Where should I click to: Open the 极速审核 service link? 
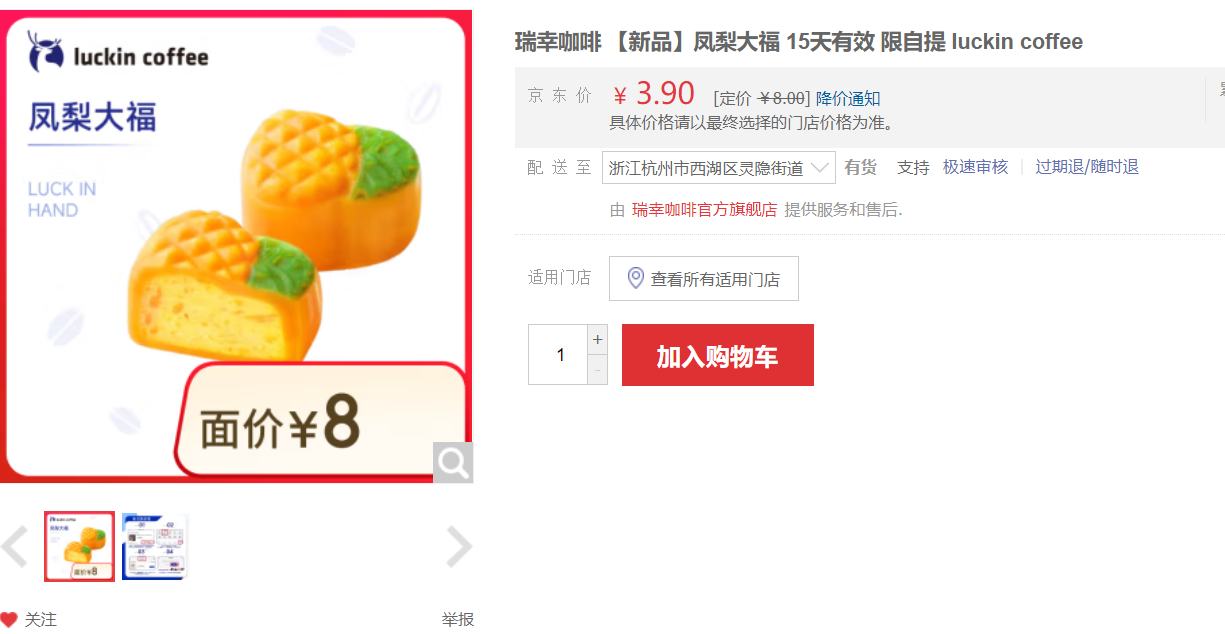tap(975, 167)
